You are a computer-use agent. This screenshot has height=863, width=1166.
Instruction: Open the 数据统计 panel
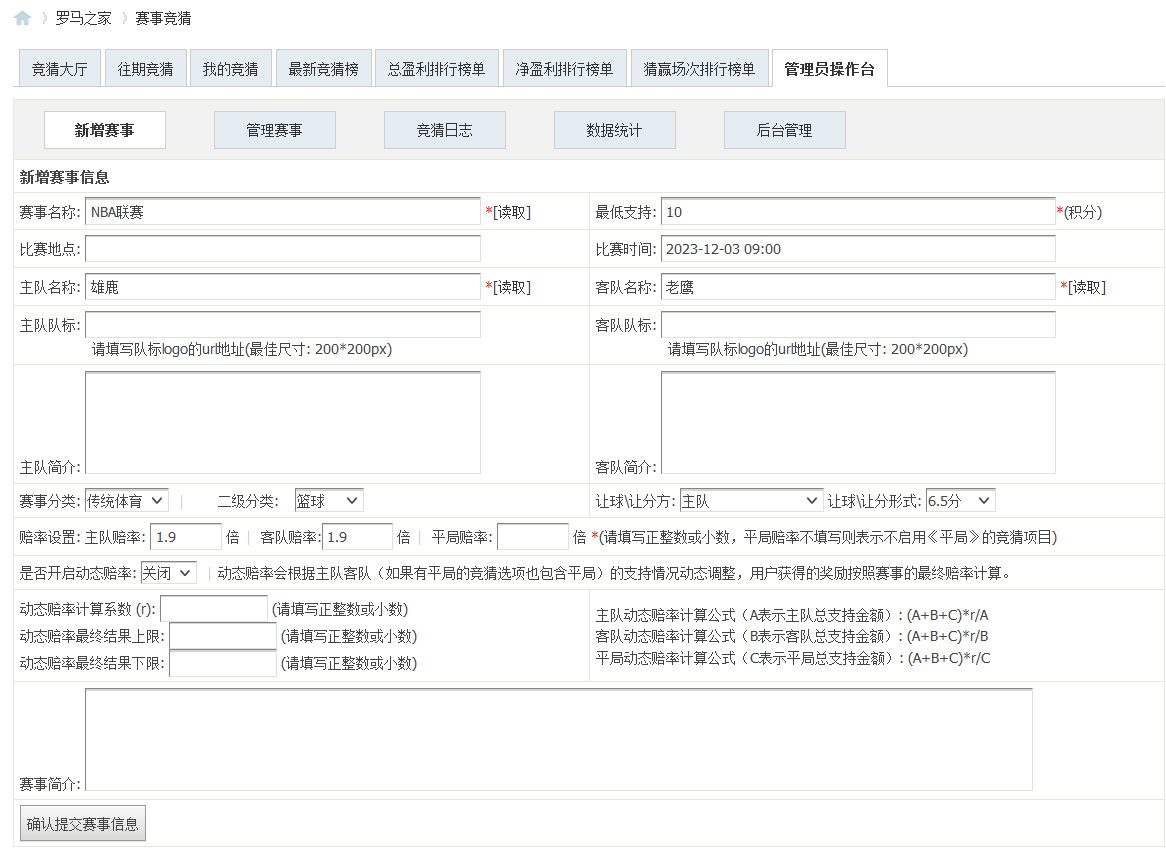point(614,129)
